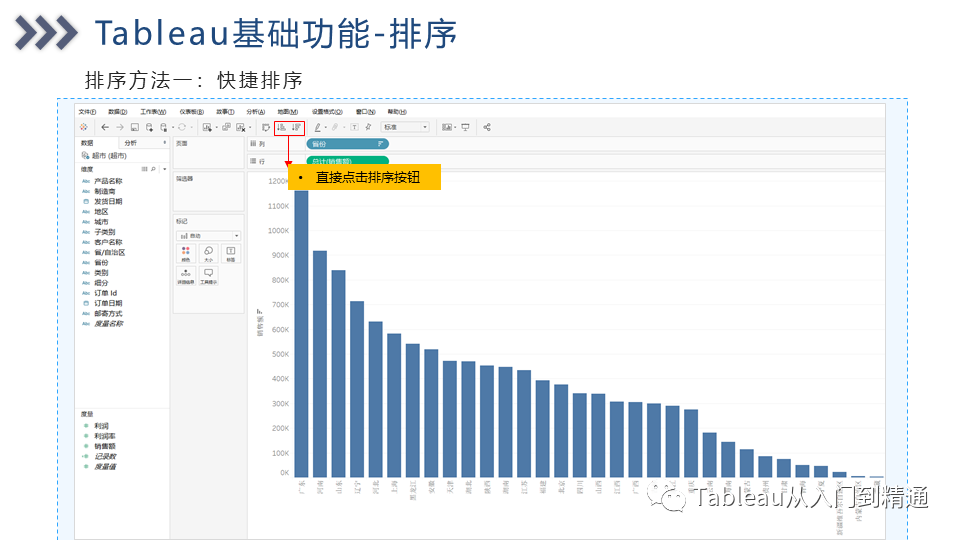The image size is (960, 540).
Task: Open the 窗口(N) menu
Action: 366,112
